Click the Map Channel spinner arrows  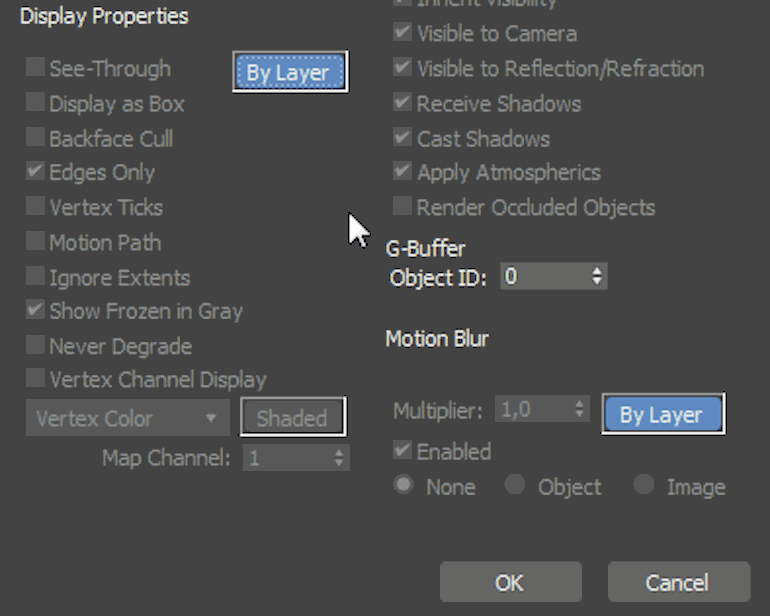pyautogui.click(x=339, y=458)
